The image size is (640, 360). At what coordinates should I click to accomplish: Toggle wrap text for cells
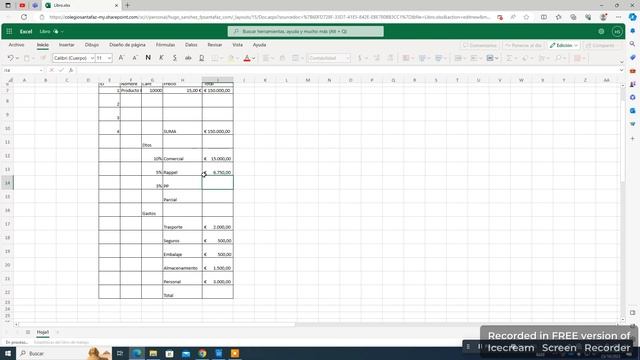click(x=282, y=58)
